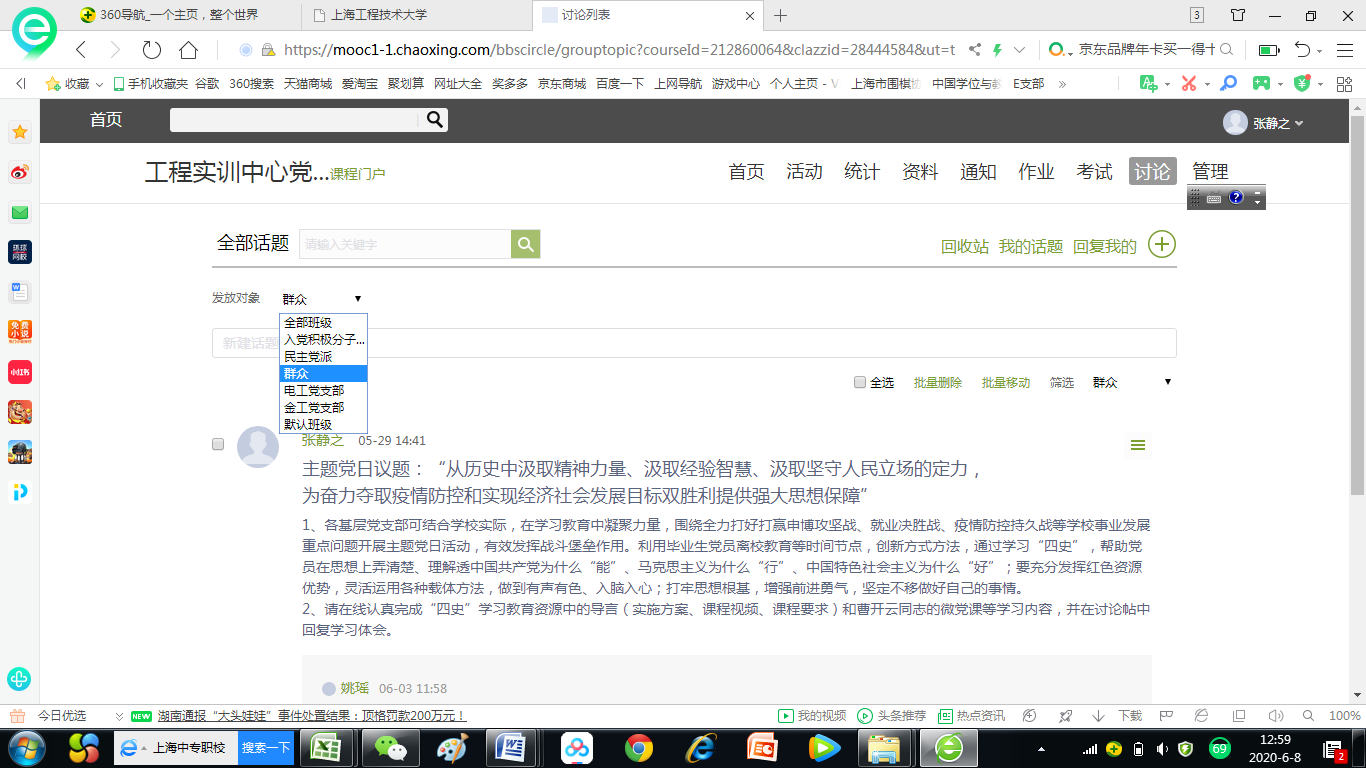Click the magnifier in top dark bar
This screenshot has height=768, width=1366.
coord(435,120)
